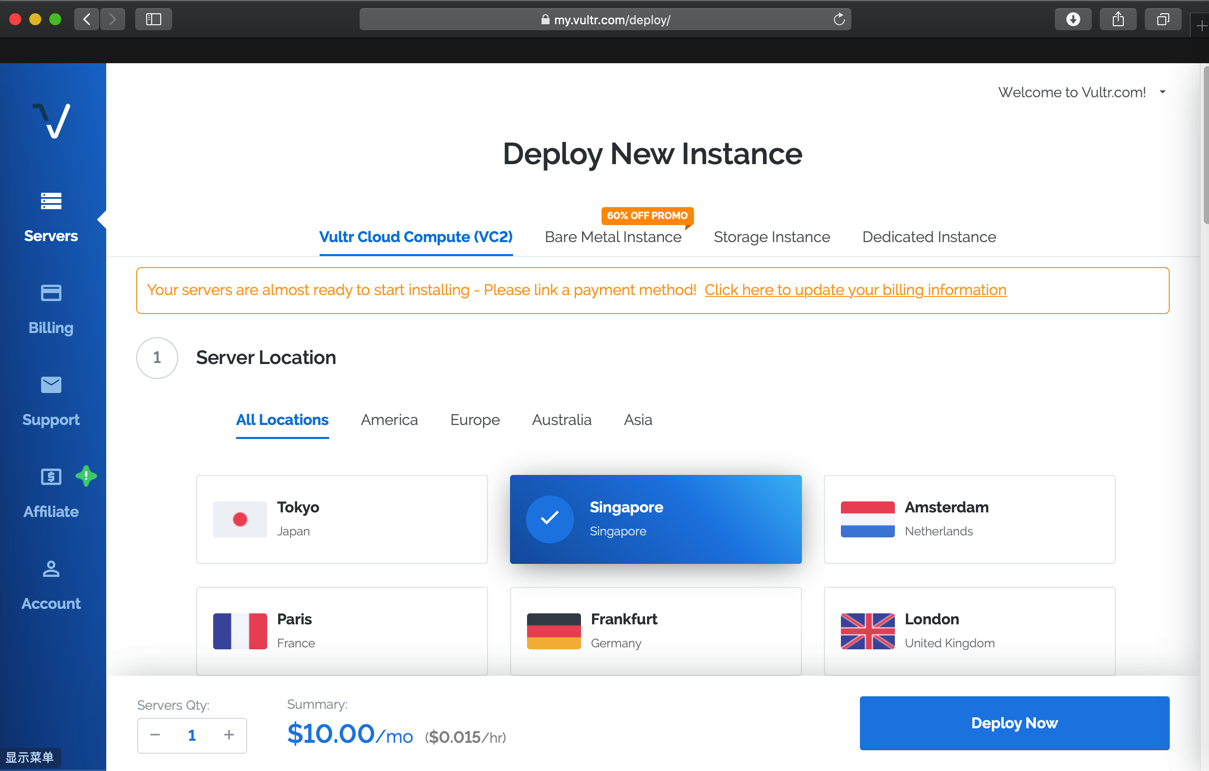
Task: Click the 60% OFF PROMO badge
Action: point(647,216)
